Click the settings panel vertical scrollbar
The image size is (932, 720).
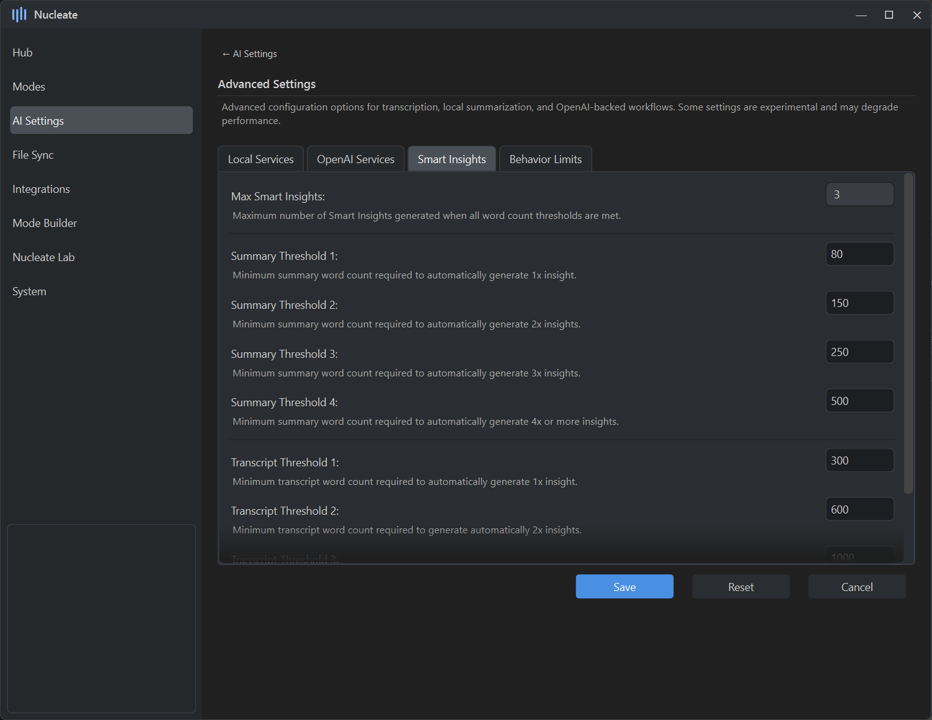(x=908, y=335)
